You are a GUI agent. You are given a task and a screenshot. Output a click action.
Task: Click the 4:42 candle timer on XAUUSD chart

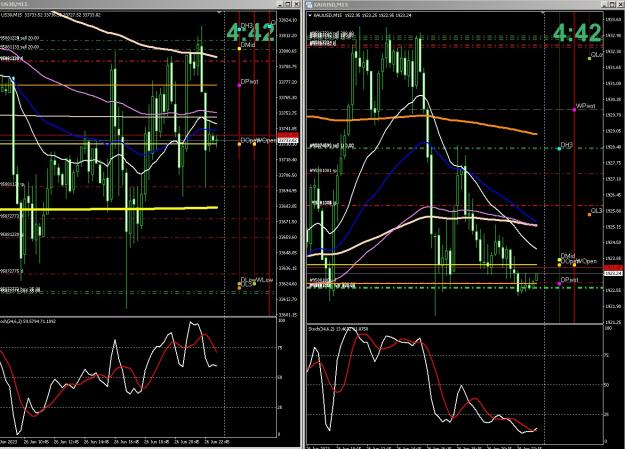(577, 33)
